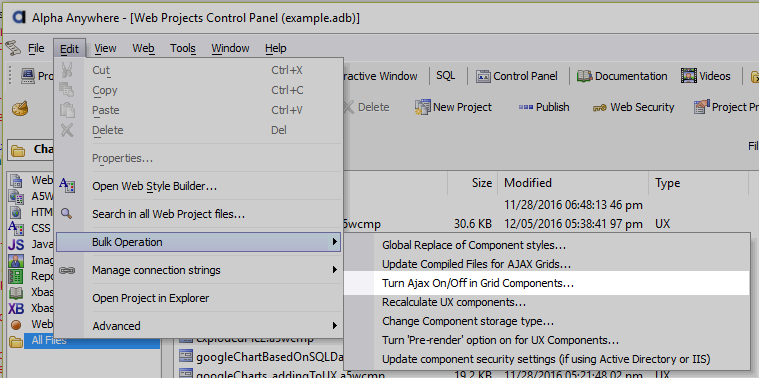The width and height of the screenshot is (759, 378).
Task: Click the SQL toolbar button
Action: pos(446,76)
